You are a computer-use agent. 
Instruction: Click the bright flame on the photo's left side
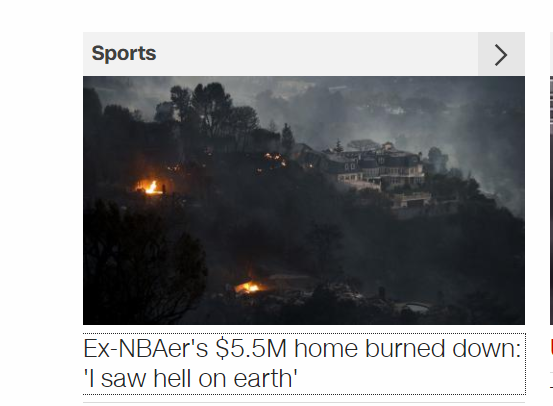click(x=151, y=187)
